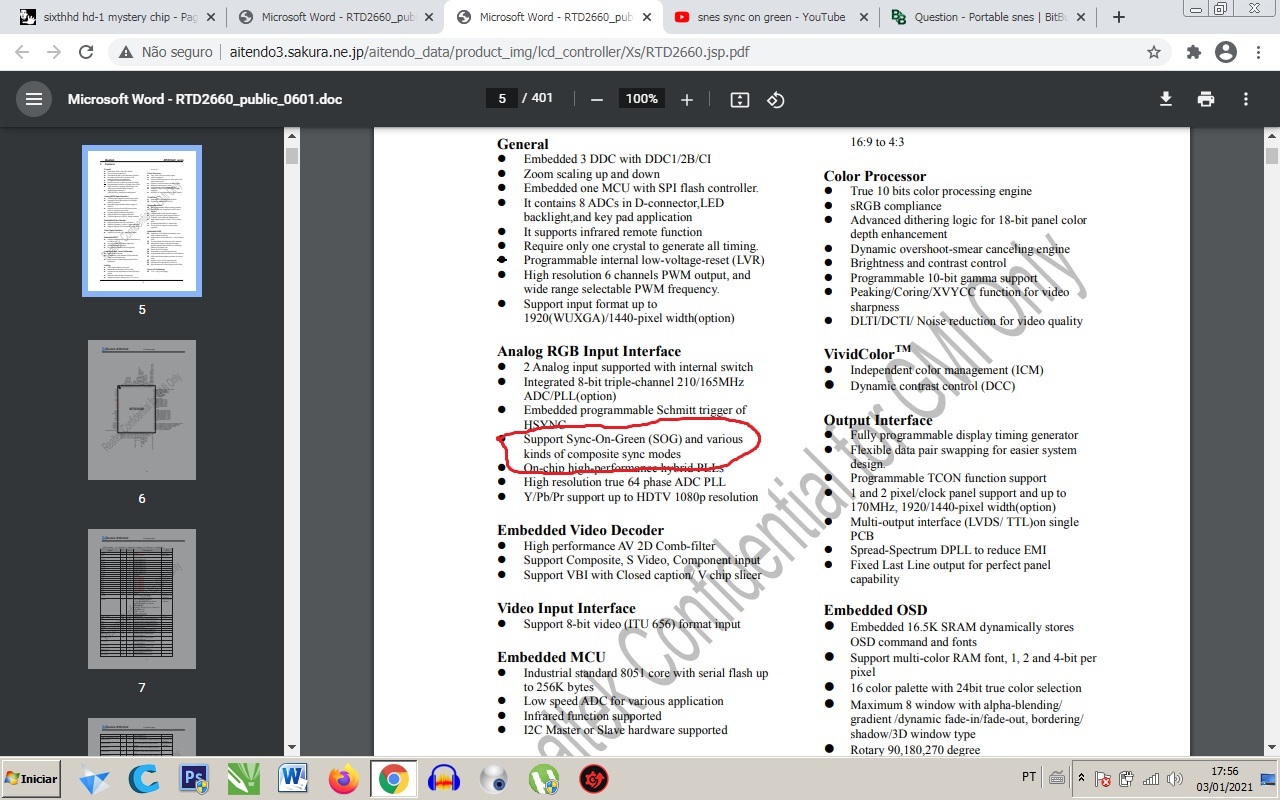Bookmark this page with the star icon
This screenshot has height=800, width=1280.
pyautogui.click(x=1154, y=52)
